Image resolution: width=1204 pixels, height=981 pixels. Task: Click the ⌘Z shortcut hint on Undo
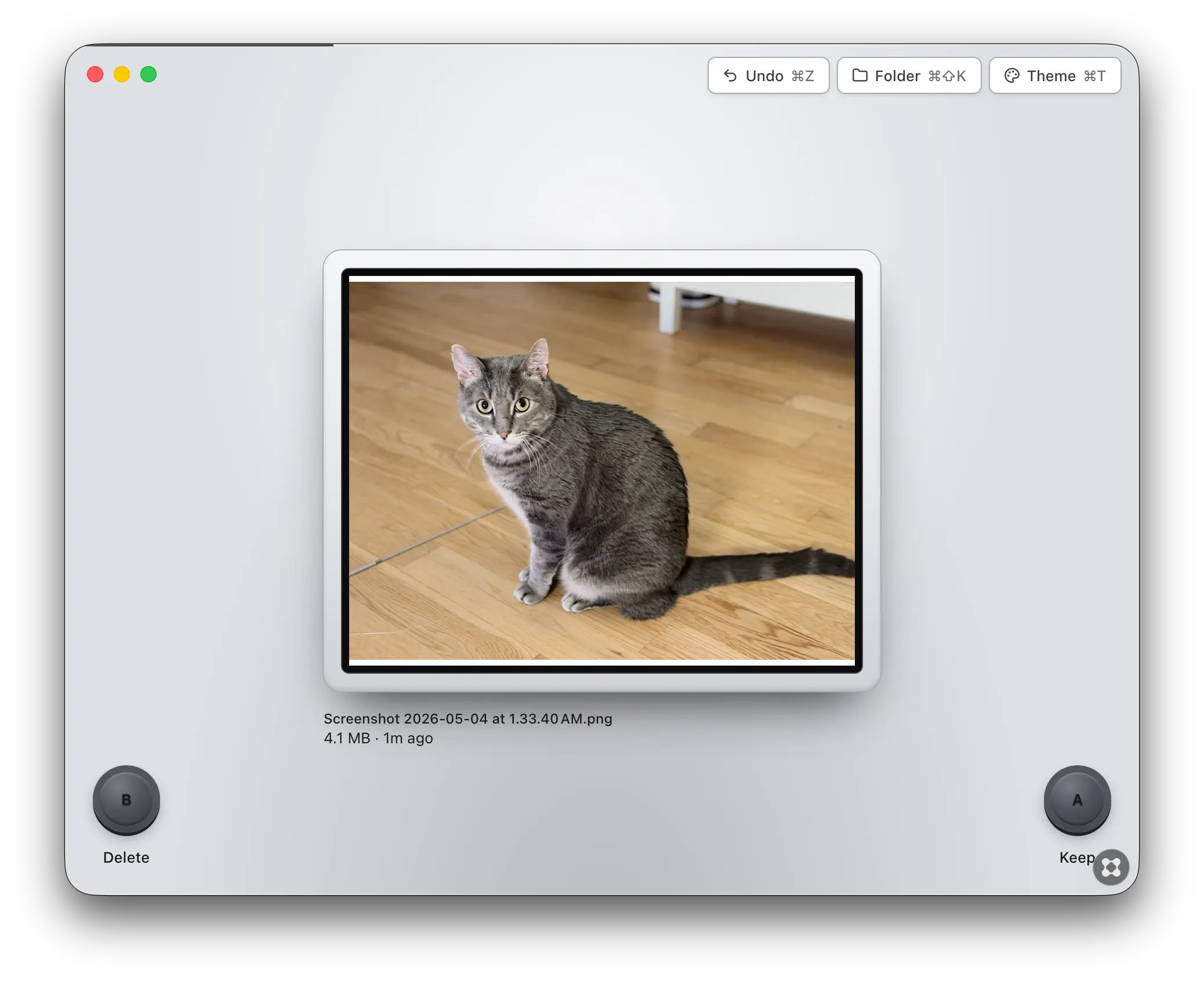coord(803,76)
